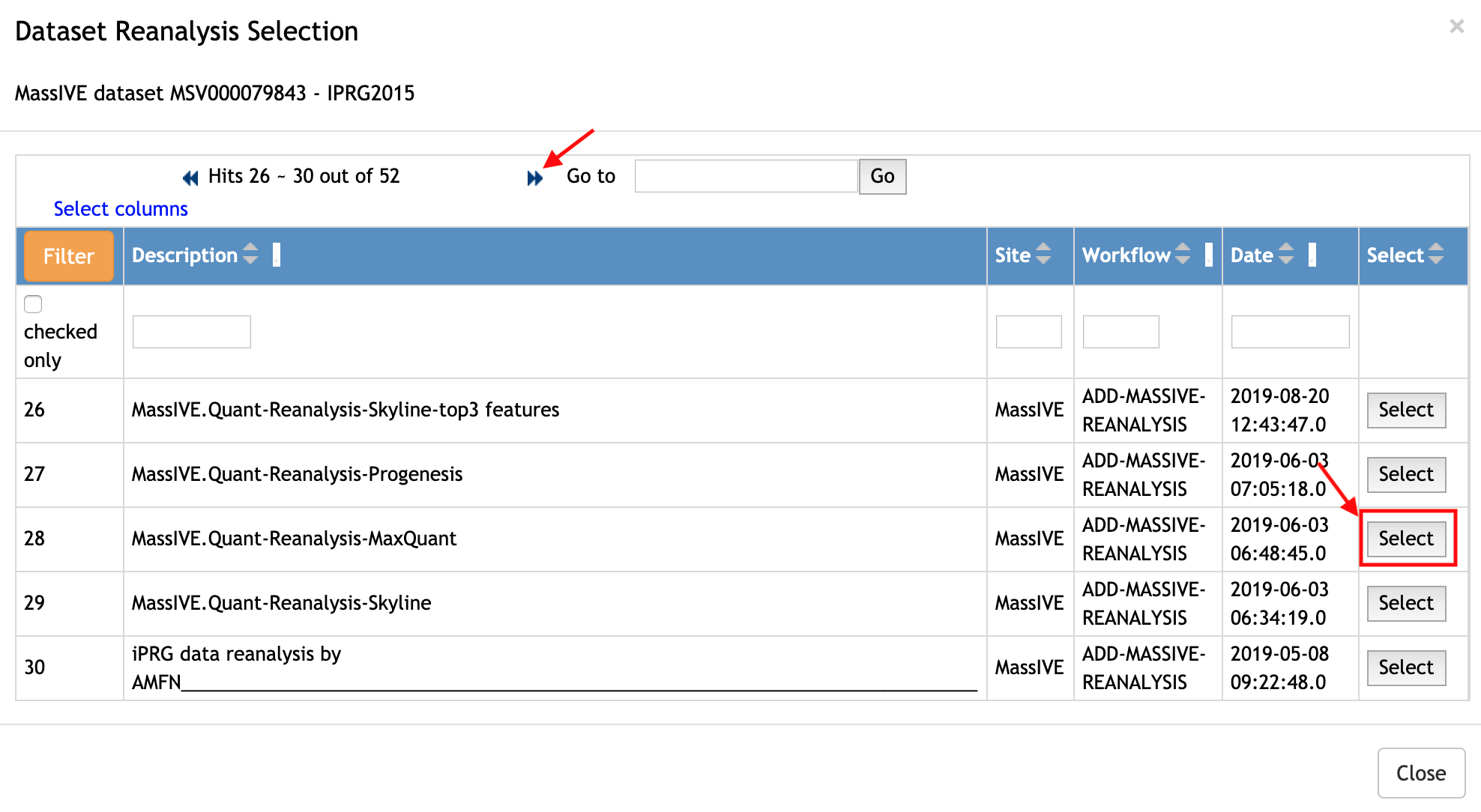Close dialog with X icon
This screenshot has width=1481, height=812.
coord(1456,27)
